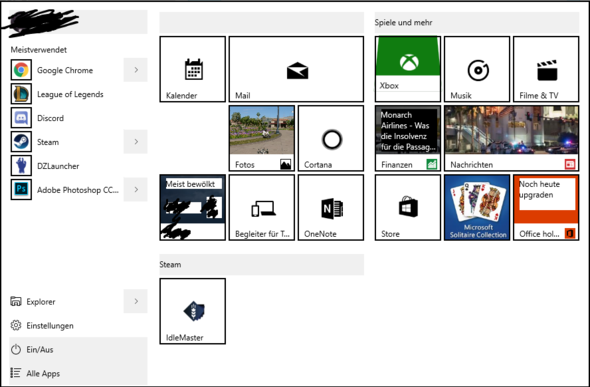Open the Mail tile
Screen dimensions: 590x387
click(297, 69)
